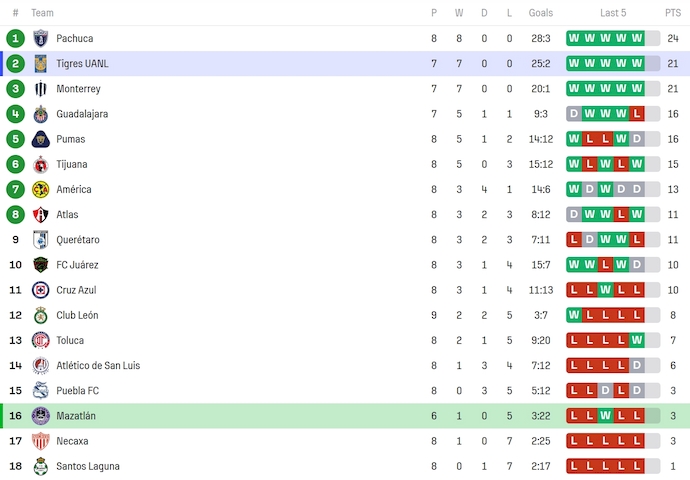Open the Mazatlán team link
This screenshot has width=690, height=480.
[x=76, y=416]
